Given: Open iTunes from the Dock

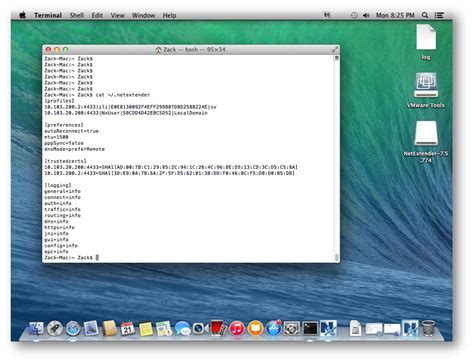Looking at the screenshot, I should (x=237, y=328).
